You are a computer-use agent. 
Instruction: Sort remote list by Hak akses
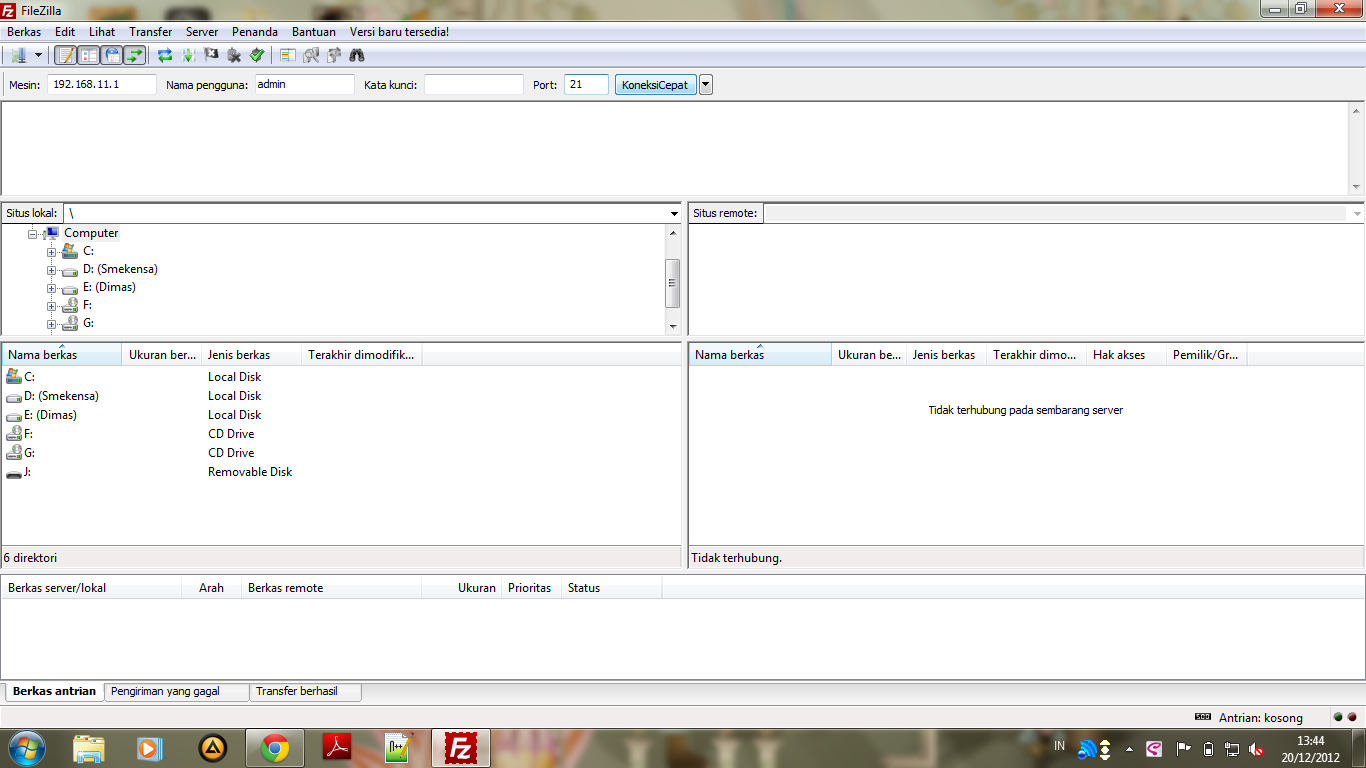[1127, 355]
